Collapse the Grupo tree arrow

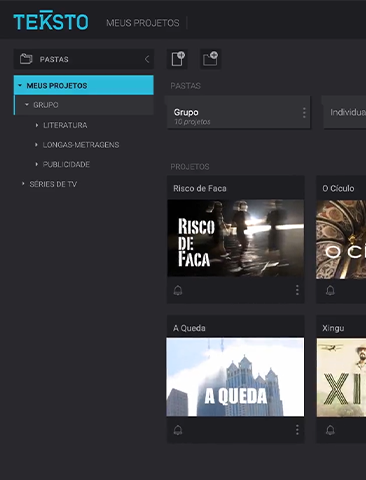click(27, 105)
